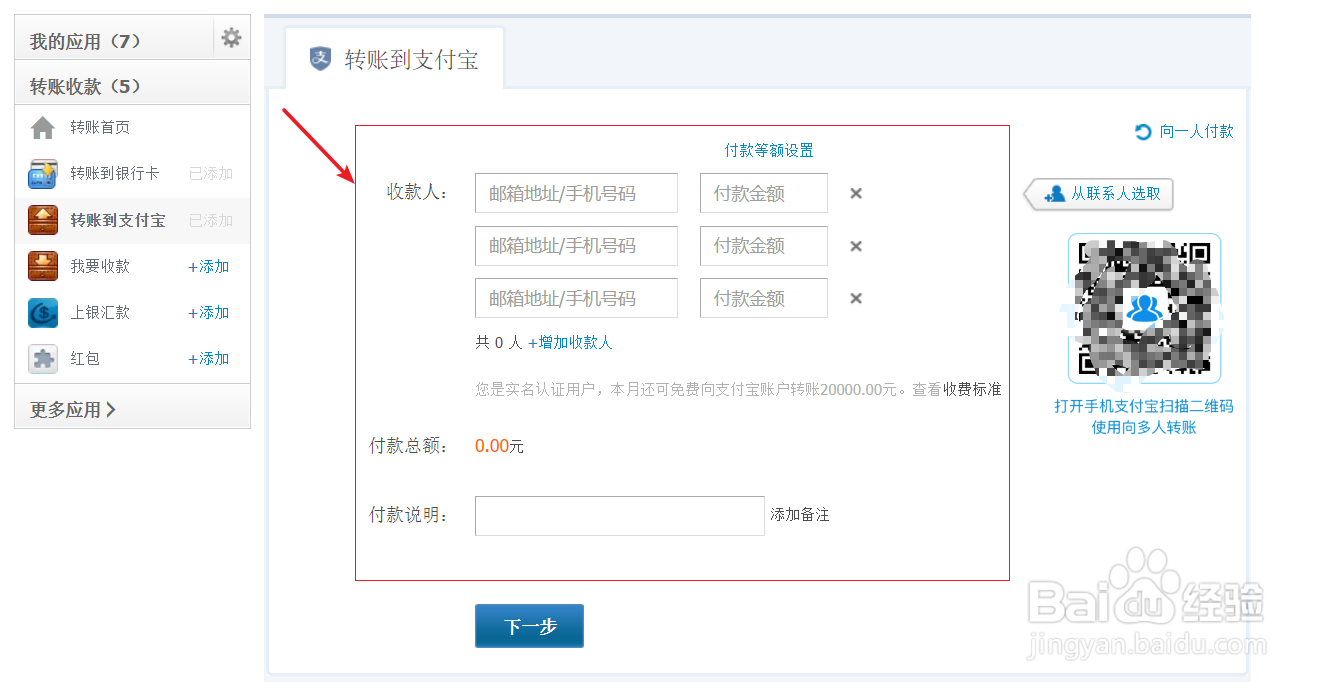The height and width of the screenshot is (690, 1339).
Task: Focus first 邮箱地址/手机号码 field
Action: (x=576, y=193)
